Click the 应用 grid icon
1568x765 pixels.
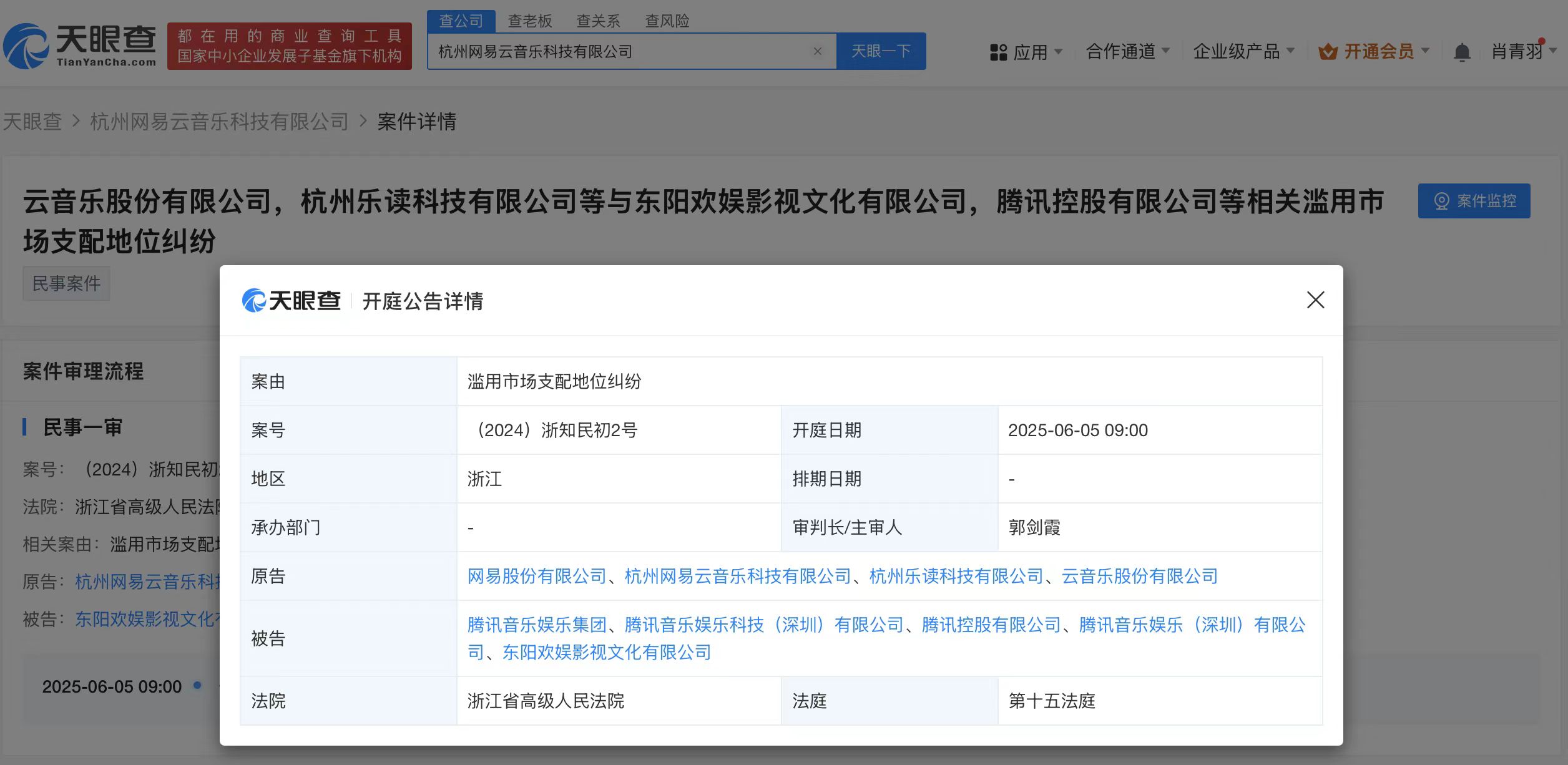tap(998, 52)
